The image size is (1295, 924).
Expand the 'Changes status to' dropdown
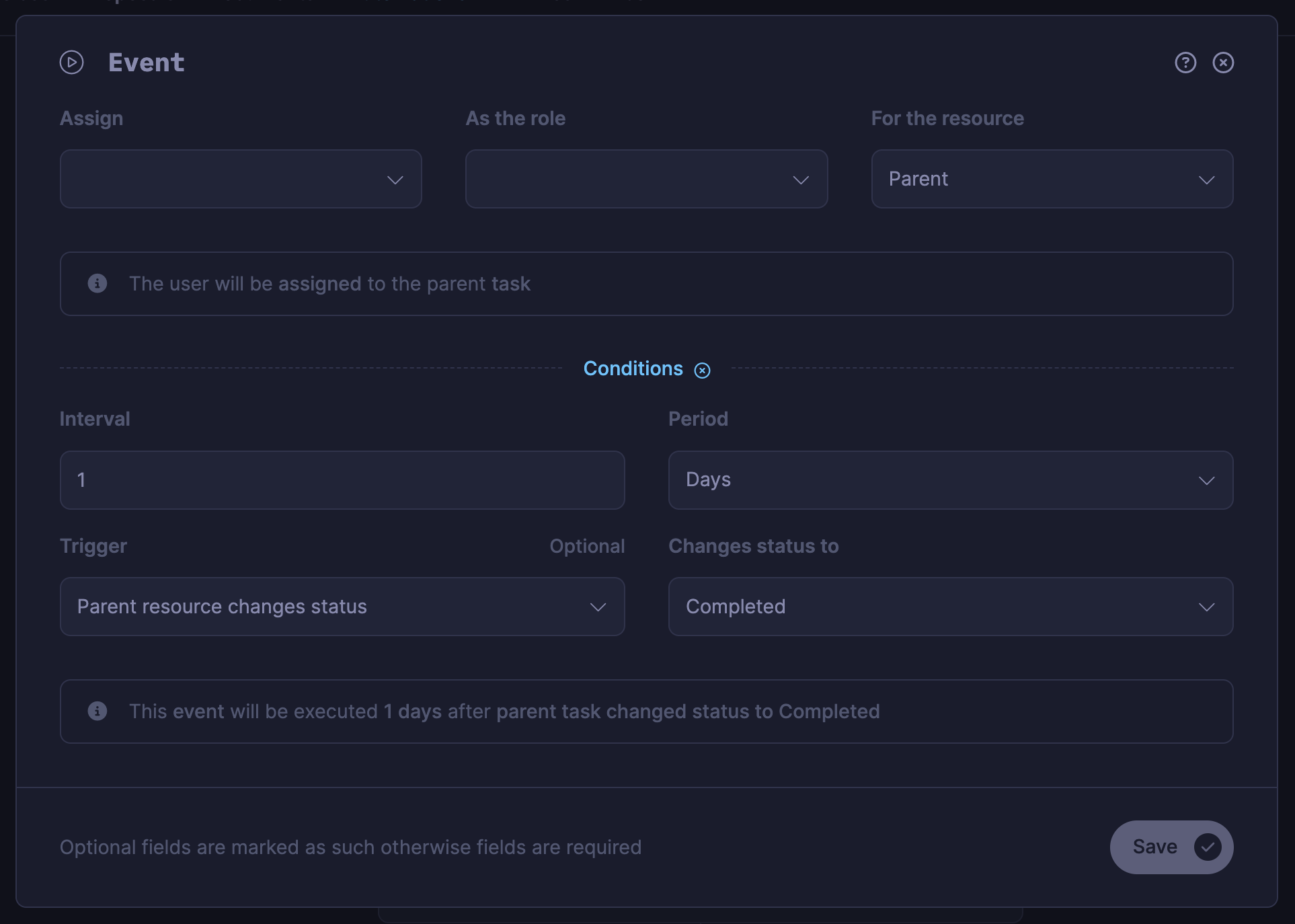[x=950, y=606]
